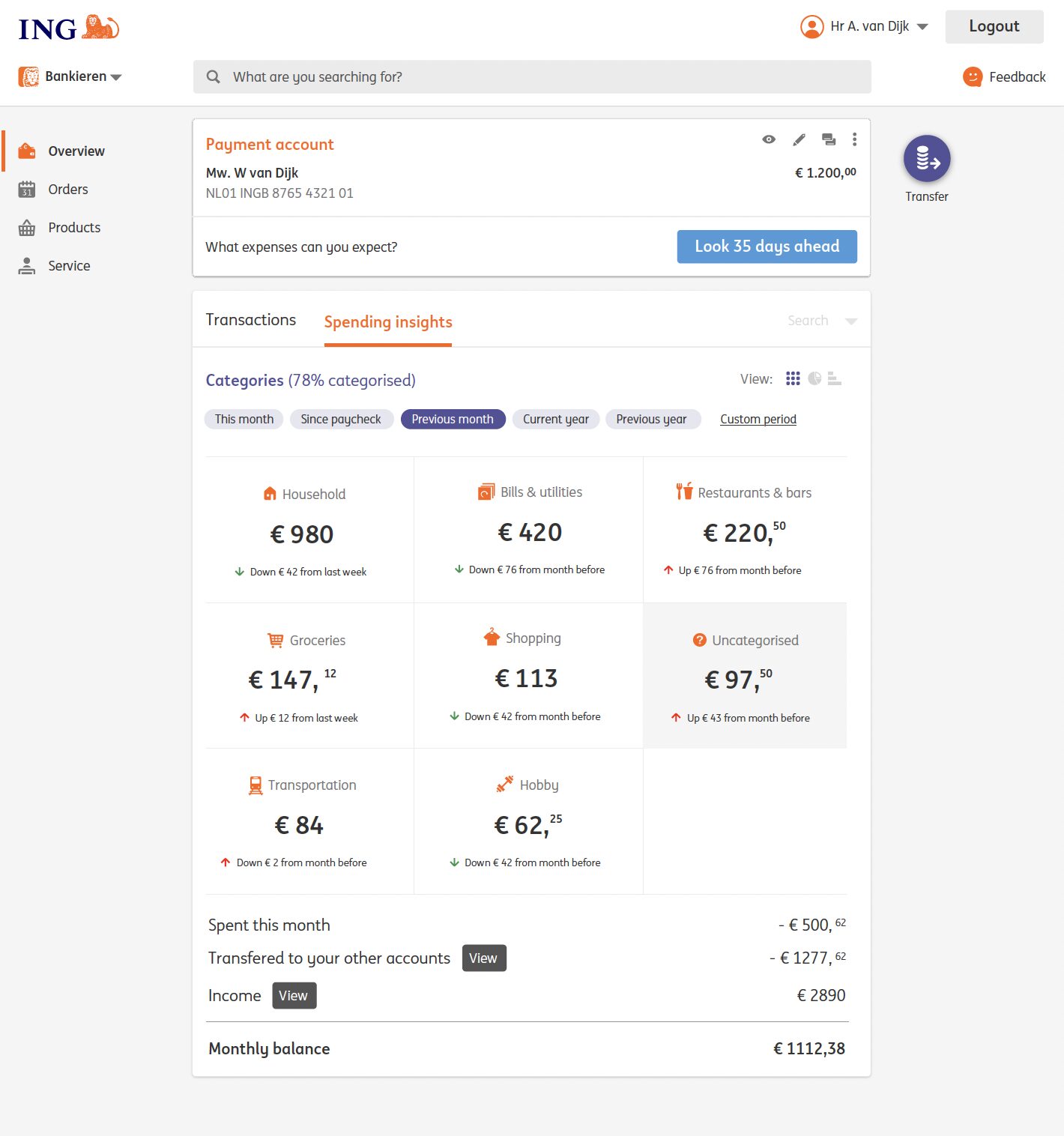The width and height of the screenshot is (1064, 1136).
Task: Click the Feedback smiley icon
Action: [x=973, y=76]
